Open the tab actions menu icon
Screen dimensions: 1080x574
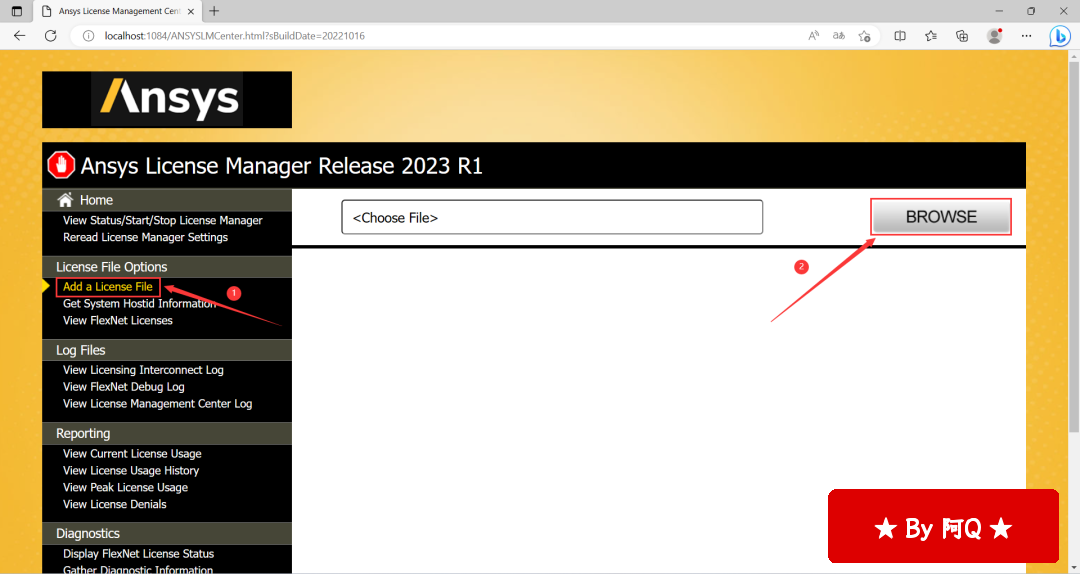(16, 11)
